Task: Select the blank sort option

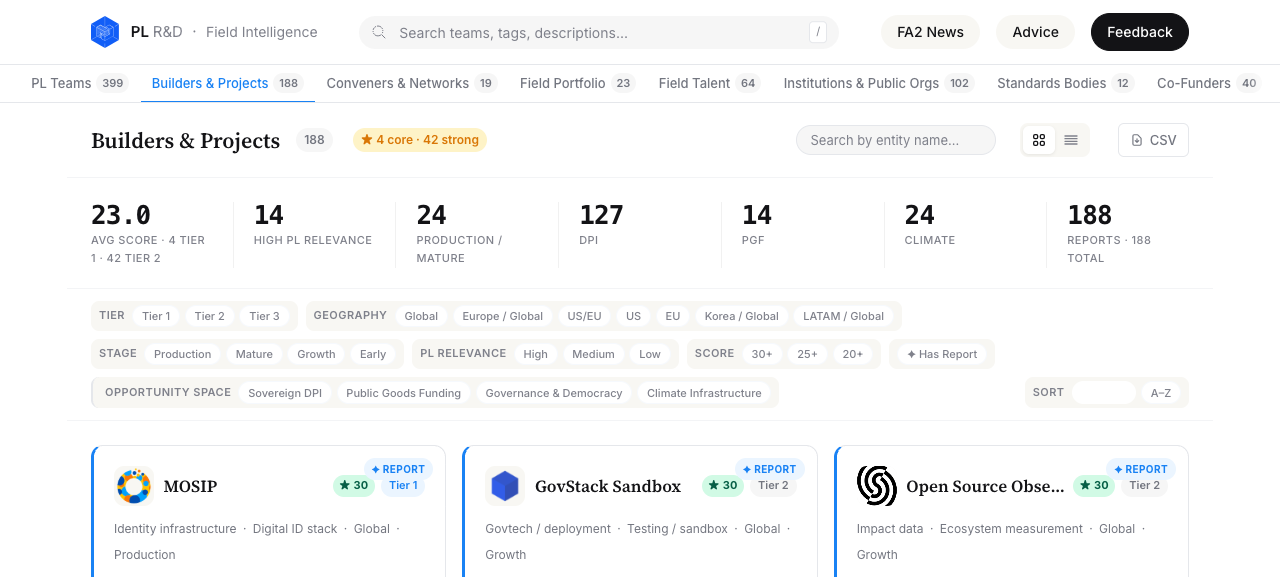Action: tap(1104, 393)
